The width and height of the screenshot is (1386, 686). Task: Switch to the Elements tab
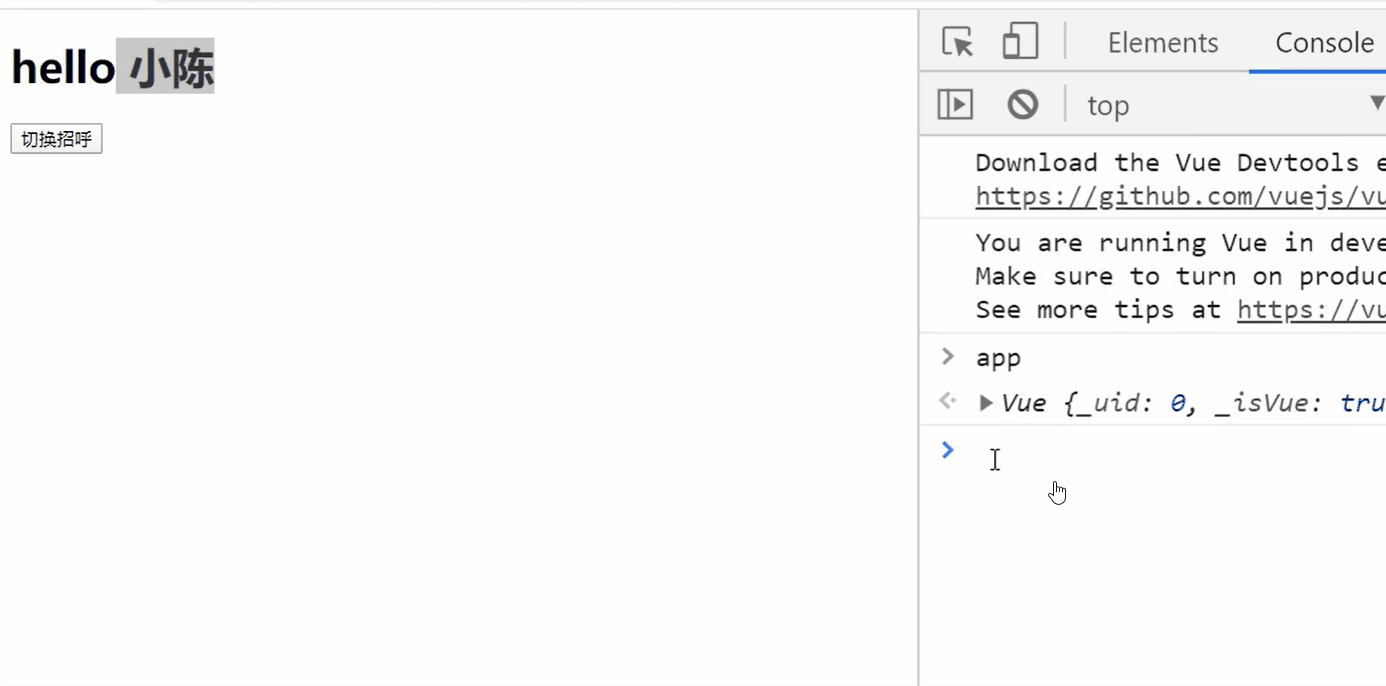1163,42
